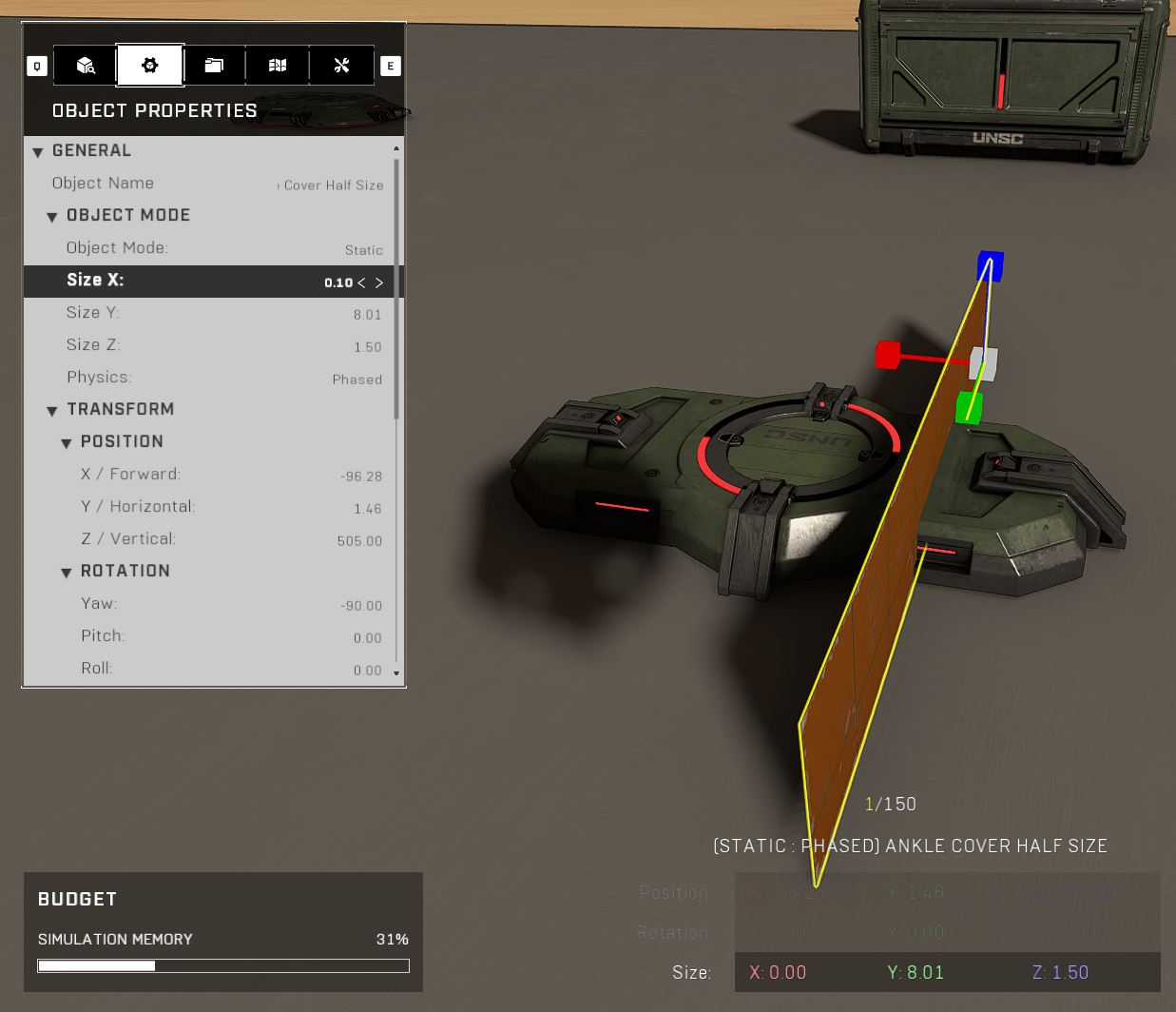The image size is (1176, 1012).
Task: Grab the green Y-axis gizmo handle
Action: [x=969, y=407]
